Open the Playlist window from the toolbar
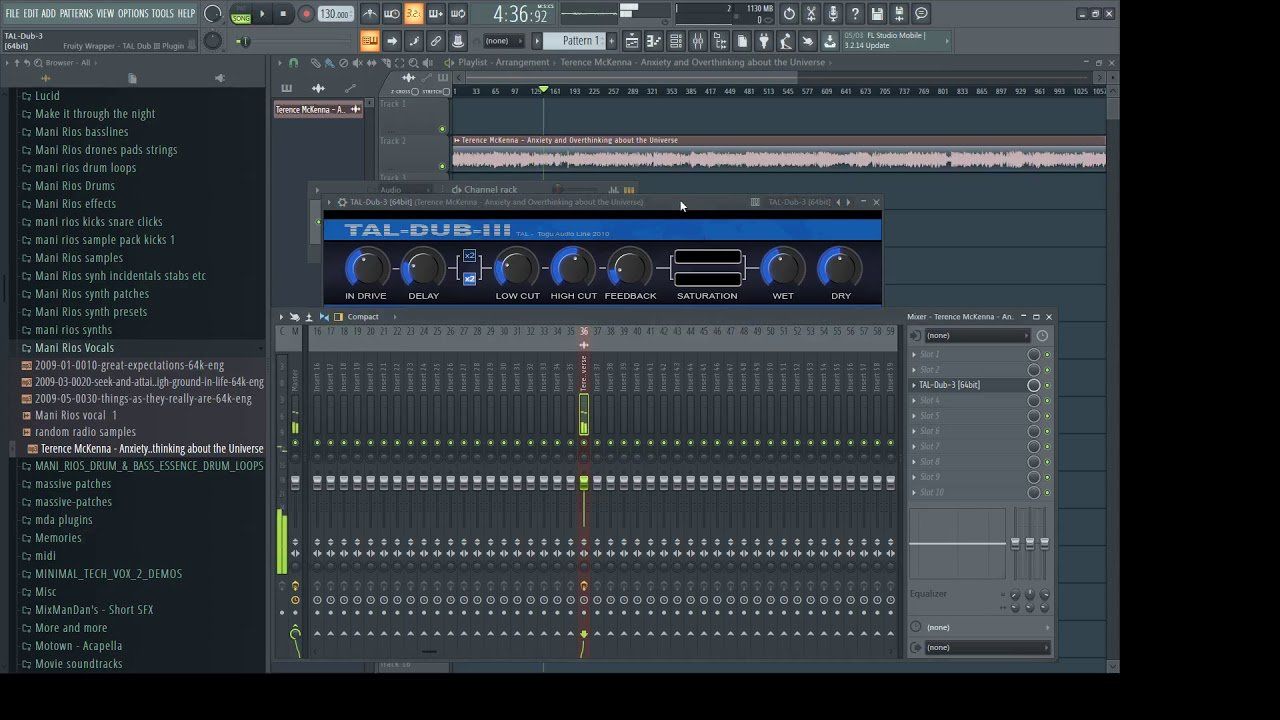The width and height of the screenshot is (1280, 720). tap(632, 41)
